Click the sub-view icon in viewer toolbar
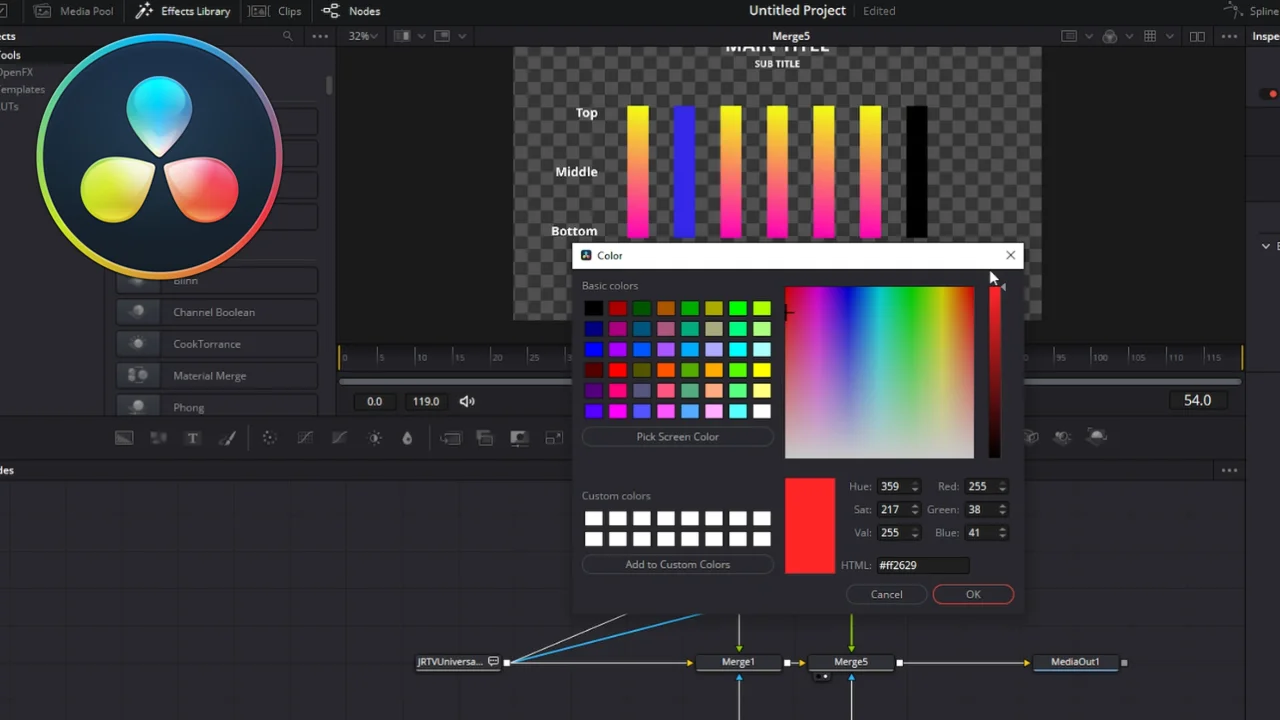This screenshot has width=1280, height=720. [442, 36]
